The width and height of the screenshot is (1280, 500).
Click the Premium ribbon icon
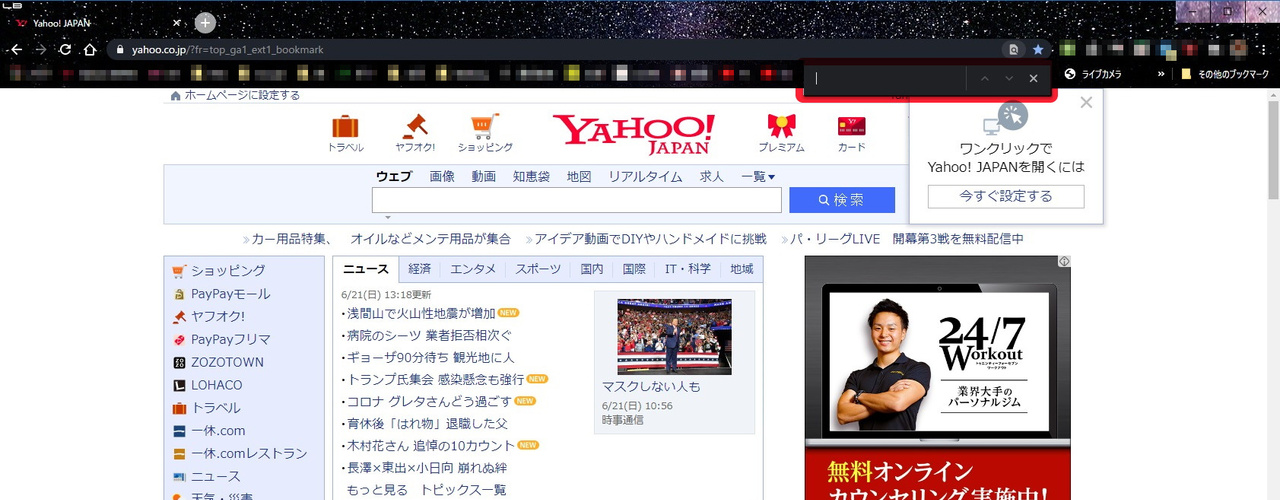(781, 128)
